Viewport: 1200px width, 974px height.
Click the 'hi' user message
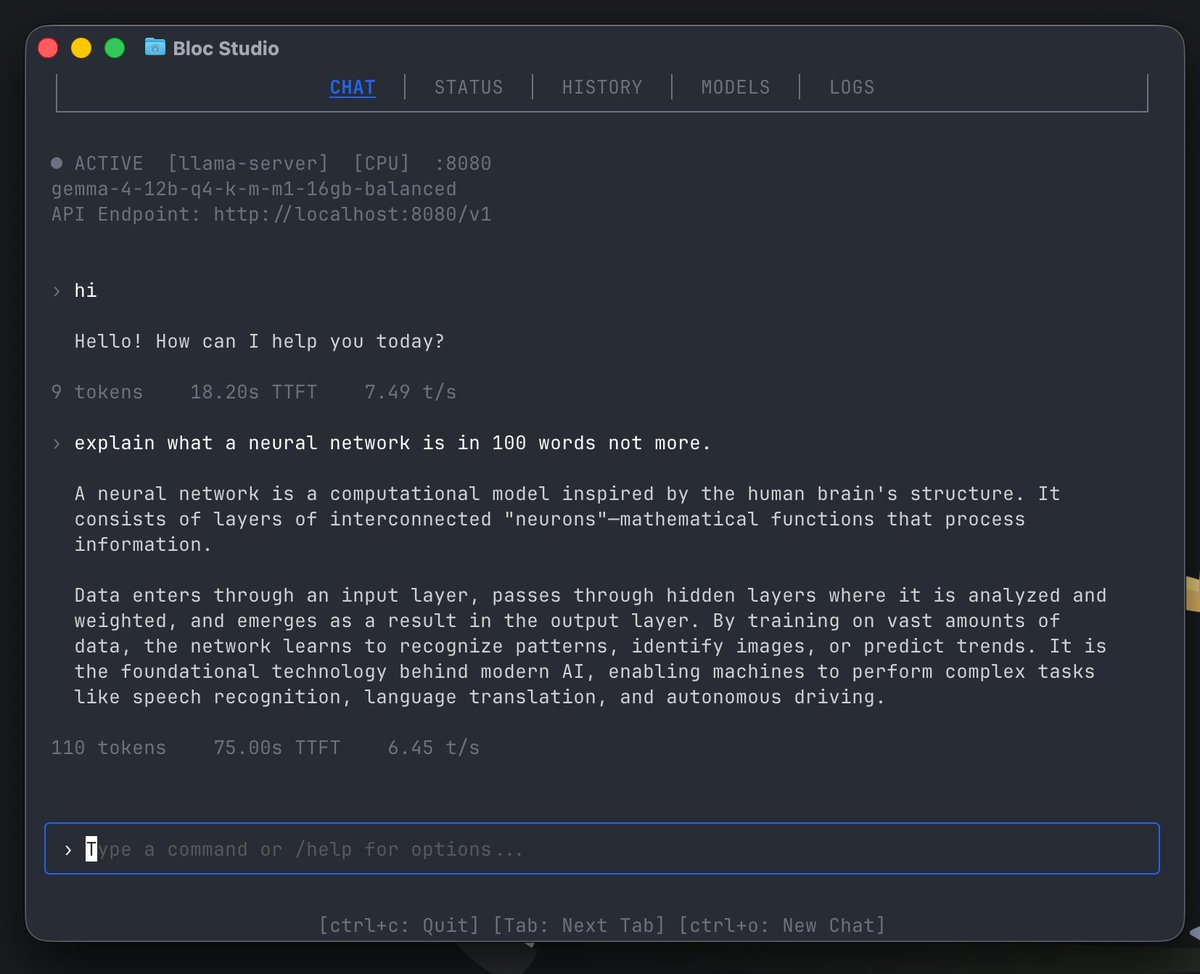coord(86,291)
